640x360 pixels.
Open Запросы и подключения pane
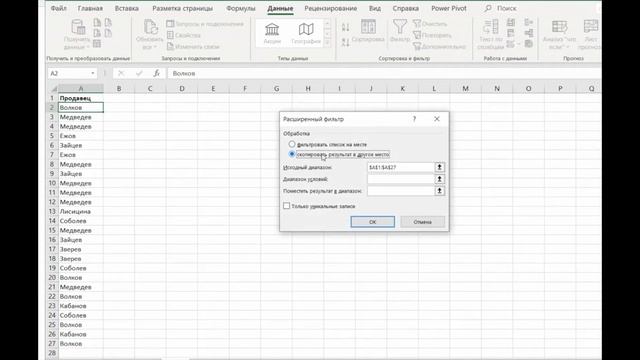[x=205, y=24]
